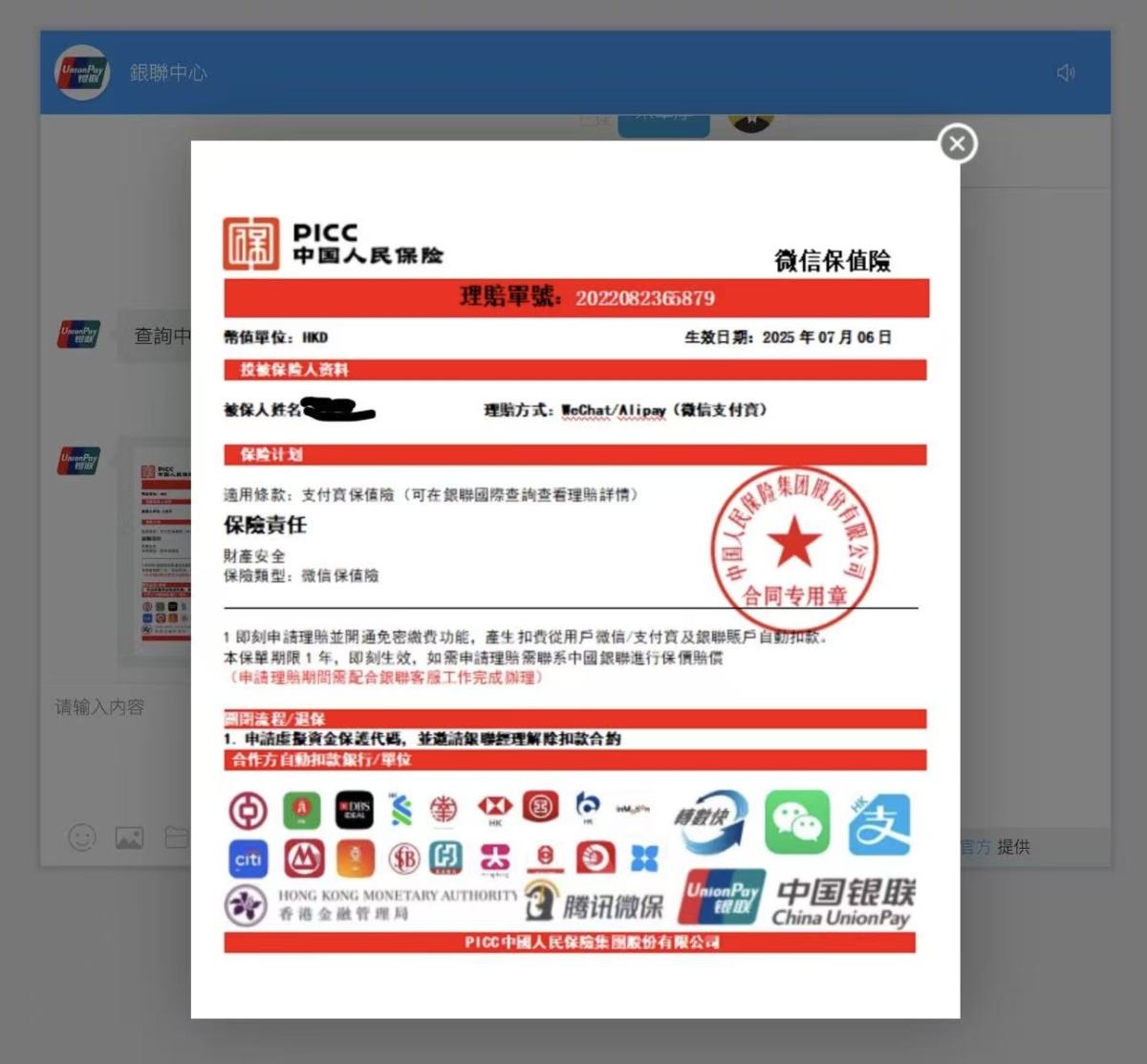Click the 中国银联 China UnionPay text logo
This screenshot has height=1064, width=1147.
(x=843, y=902)
